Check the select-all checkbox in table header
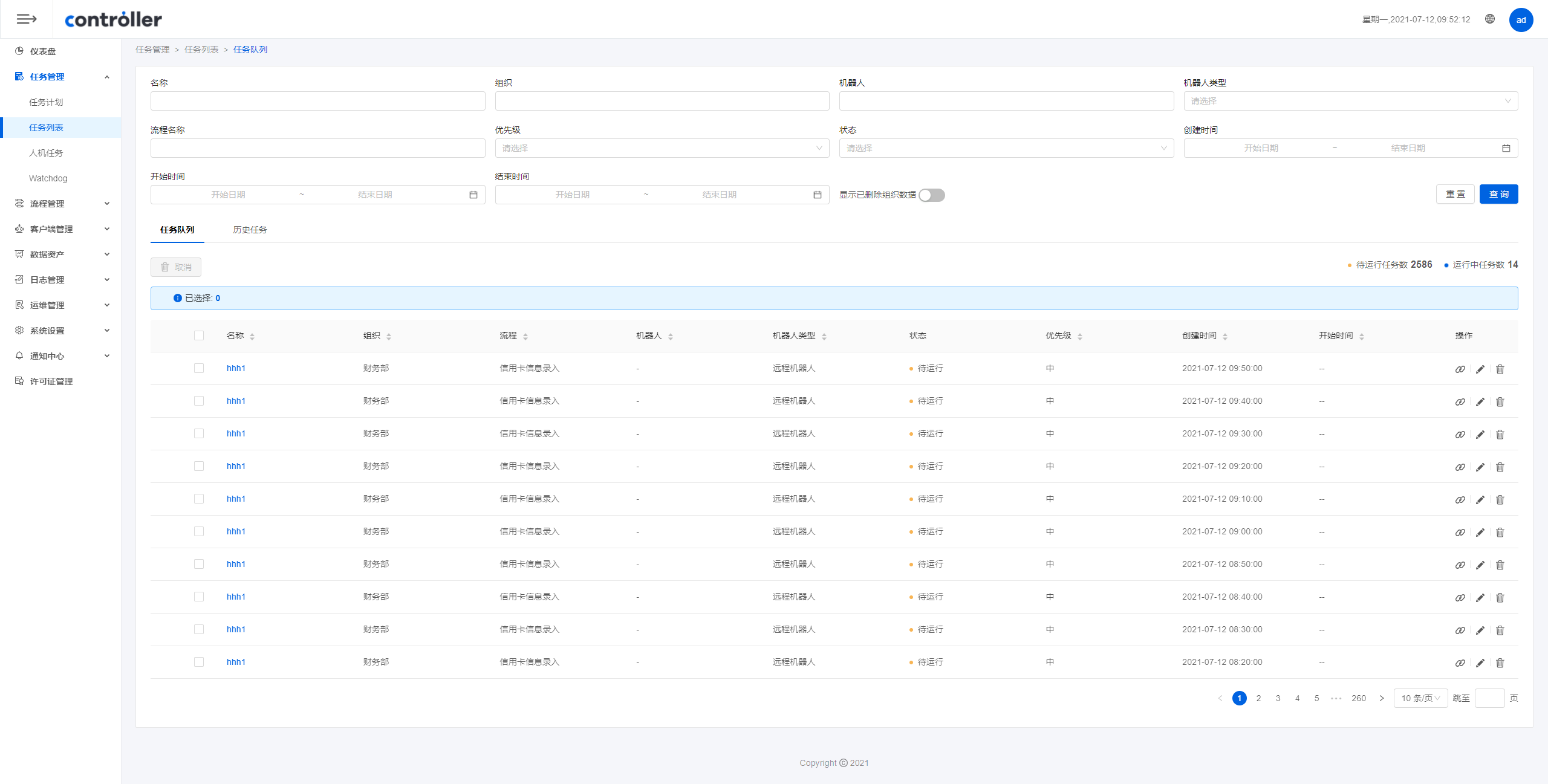The height and width of the screenshot is (784, 1548). [x=199, y=335]
